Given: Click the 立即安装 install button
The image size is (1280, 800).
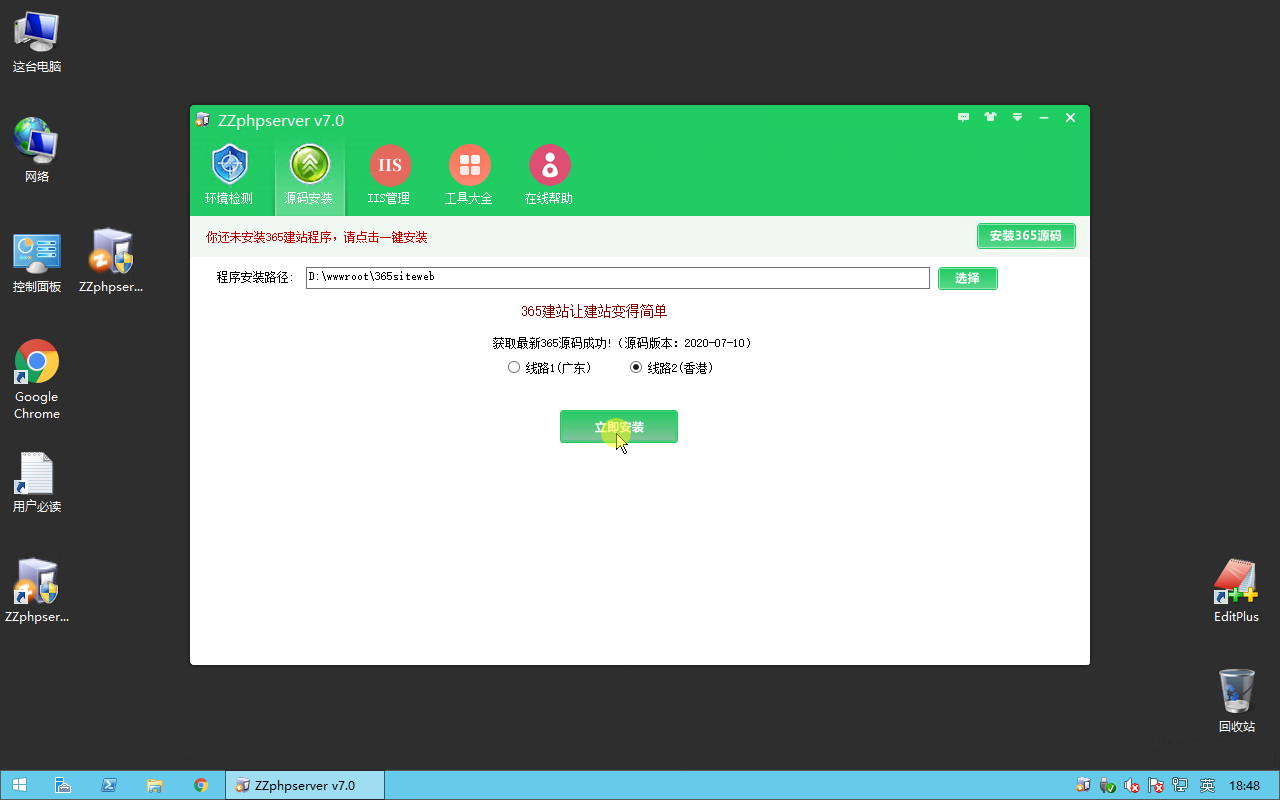Looking at the screenshot, I should [619, 427].
